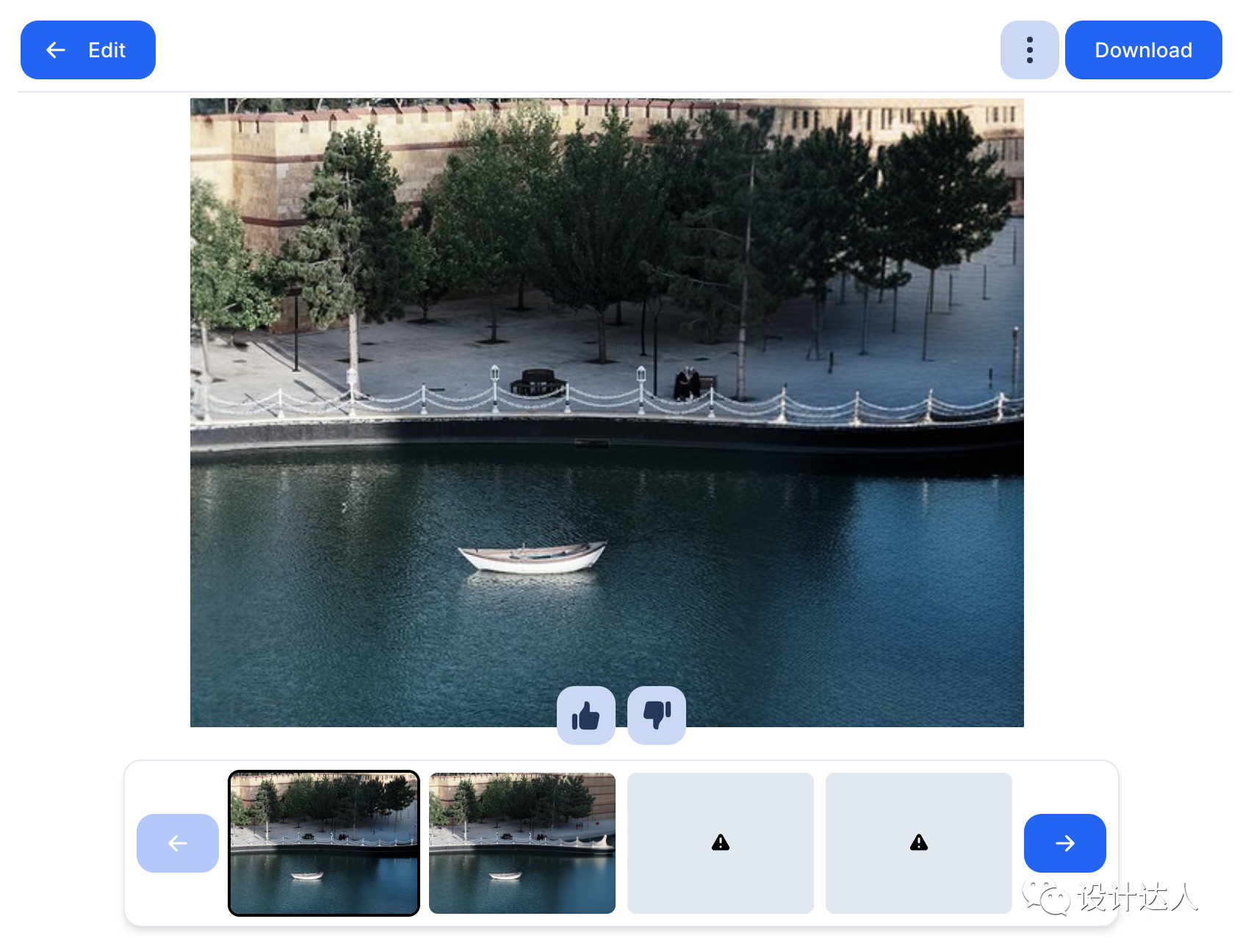Image resolution: width=1240 pixels, height=952 pixels.
Task: Show next thumbnails with right arrow
Action: click(x=1064, y=843)
